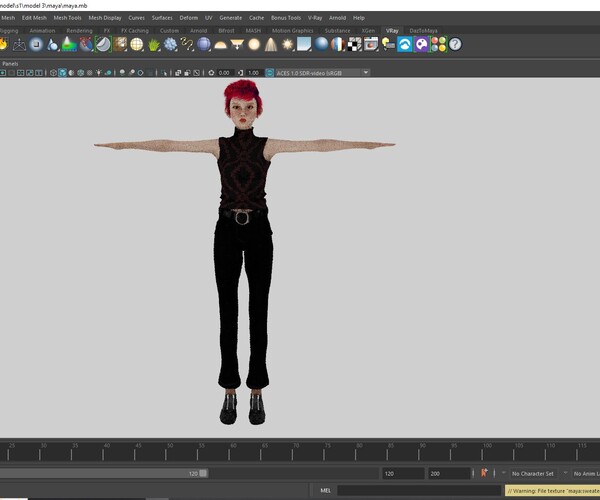600x500 pixels.
Task: Toggle use all lights bulb button
Action: pos(99,73)
